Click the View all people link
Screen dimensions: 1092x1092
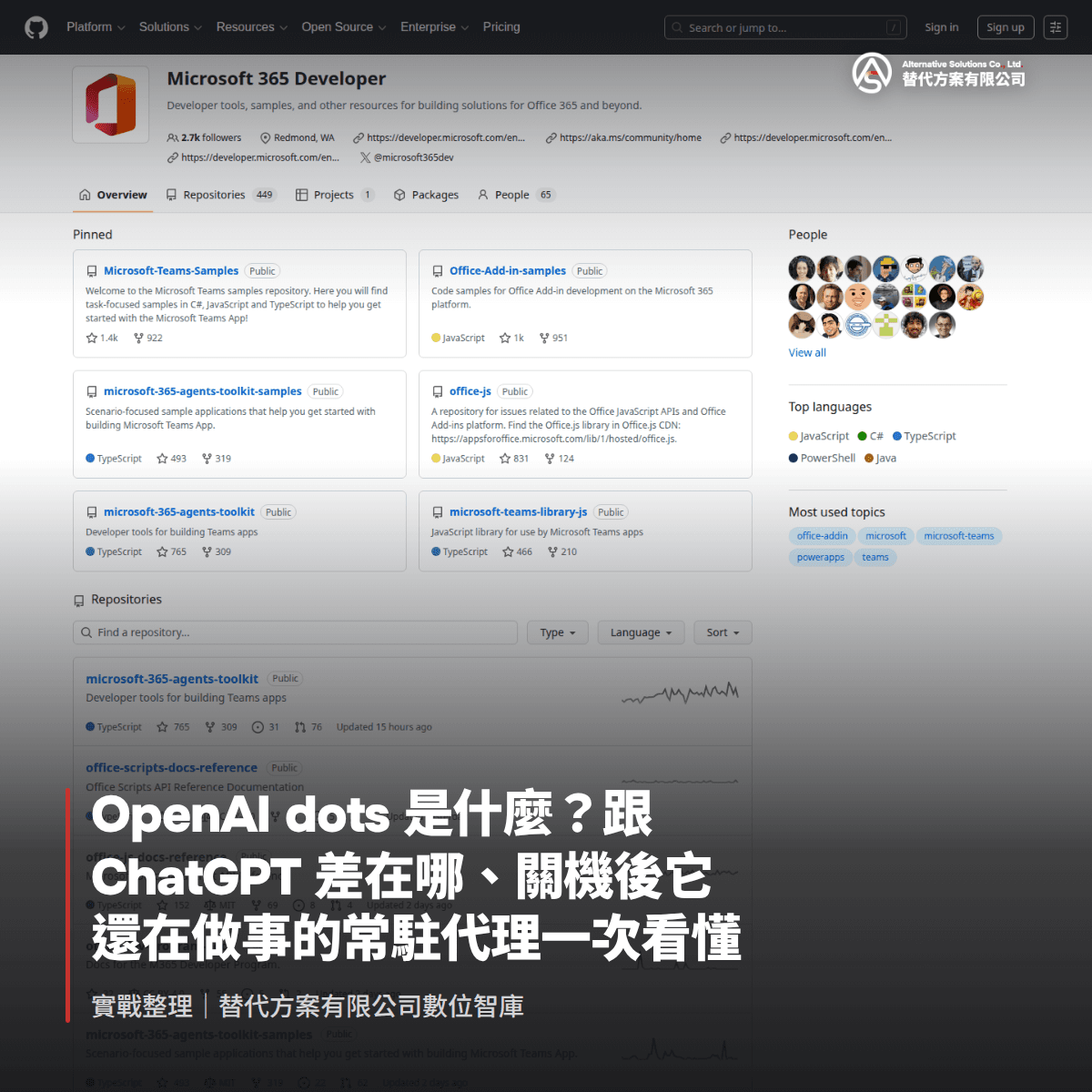point(807,353)
